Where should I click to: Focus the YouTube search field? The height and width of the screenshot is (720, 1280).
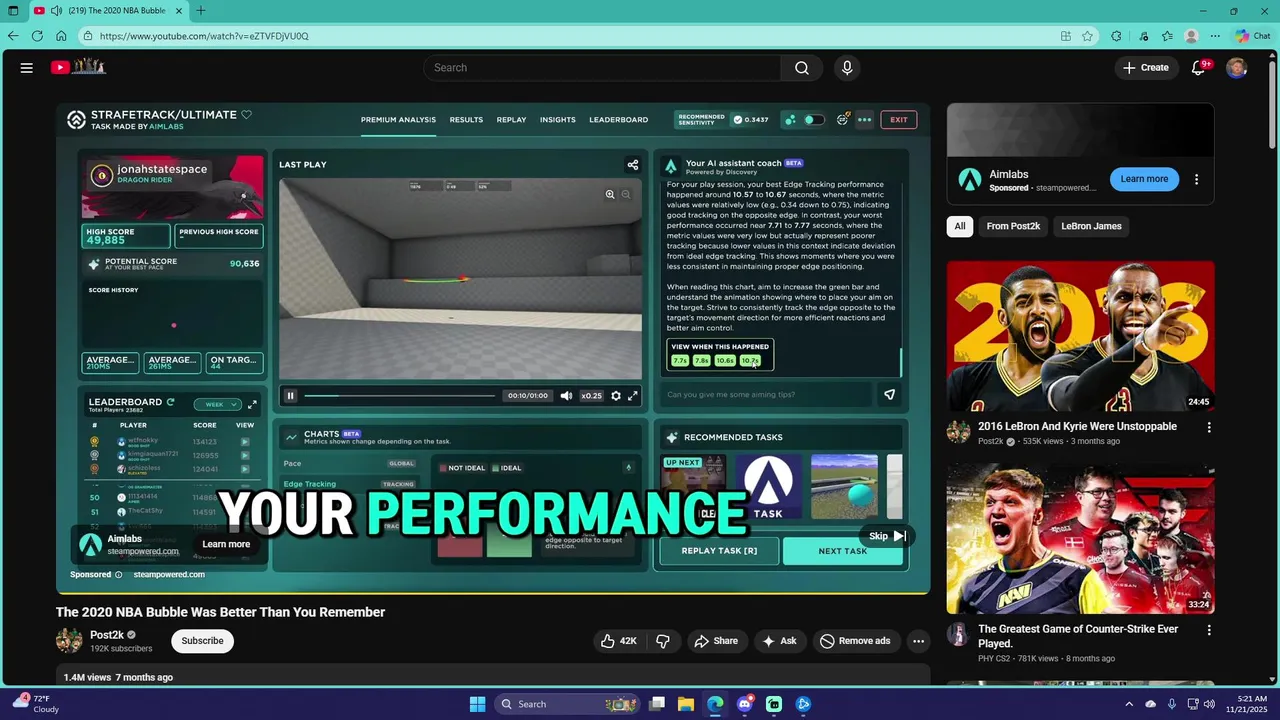(603, 68)
